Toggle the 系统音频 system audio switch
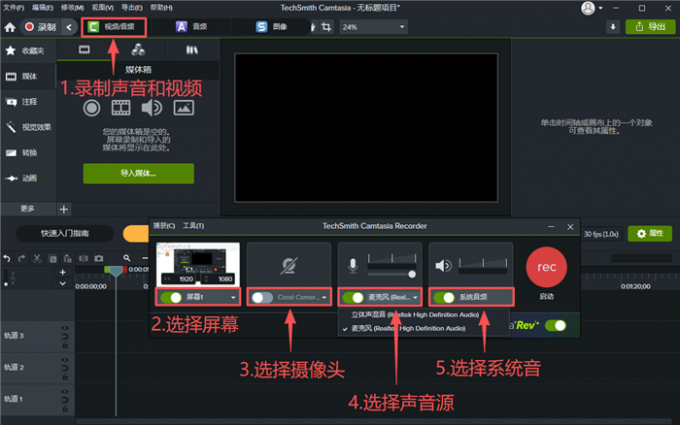This screenshot has width=680, height=425. point(444,298)
